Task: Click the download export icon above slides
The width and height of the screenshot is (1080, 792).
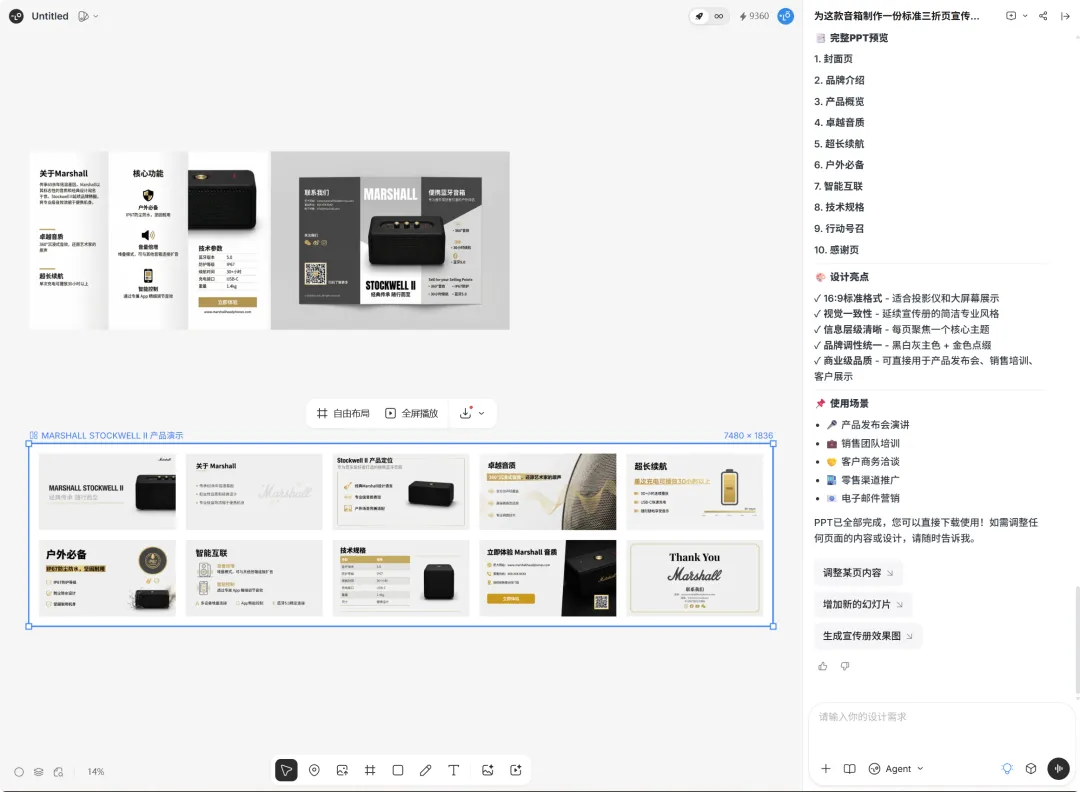Action: pos(466,413)
